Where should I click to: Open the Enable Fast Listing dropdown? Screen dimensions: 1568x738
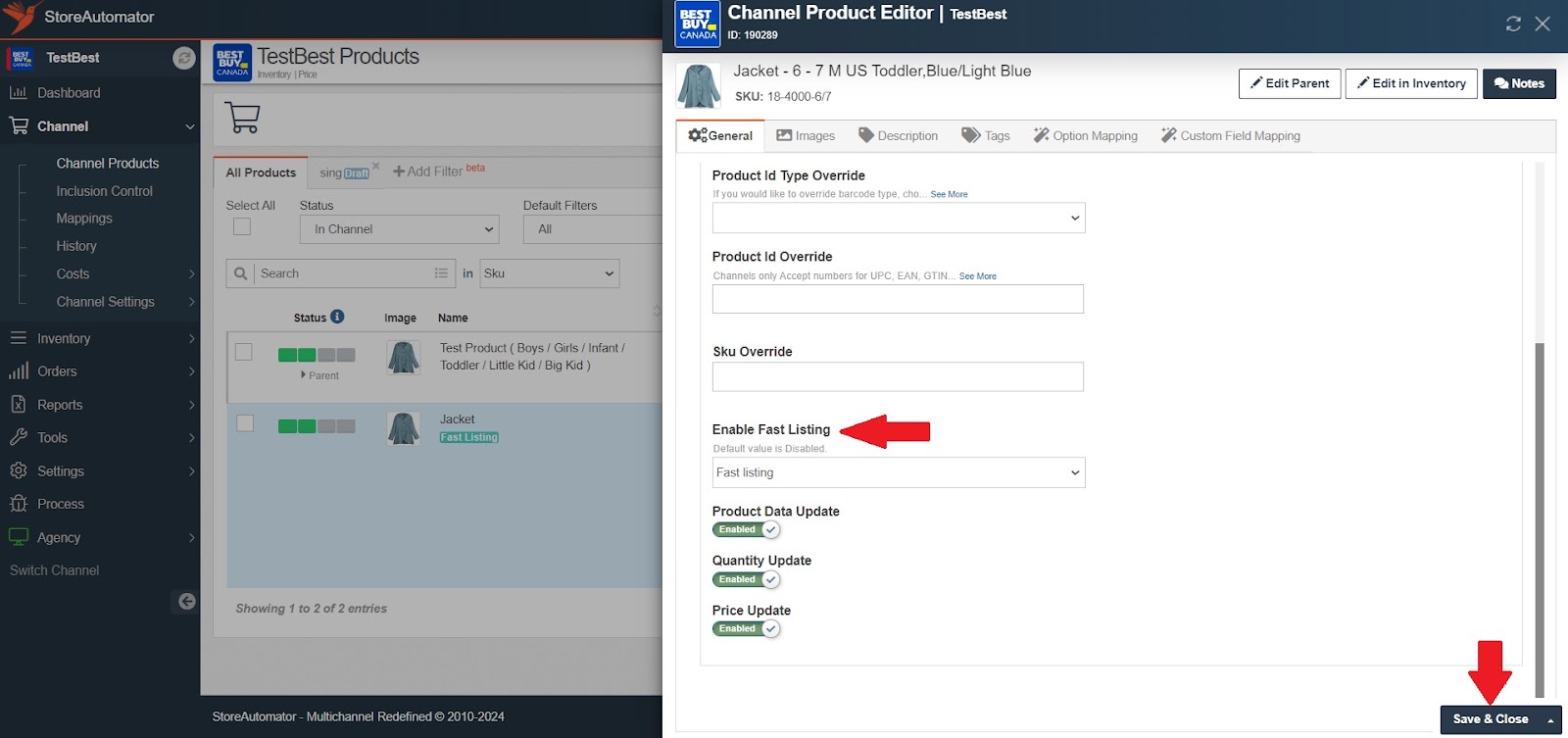pos(899,472)
